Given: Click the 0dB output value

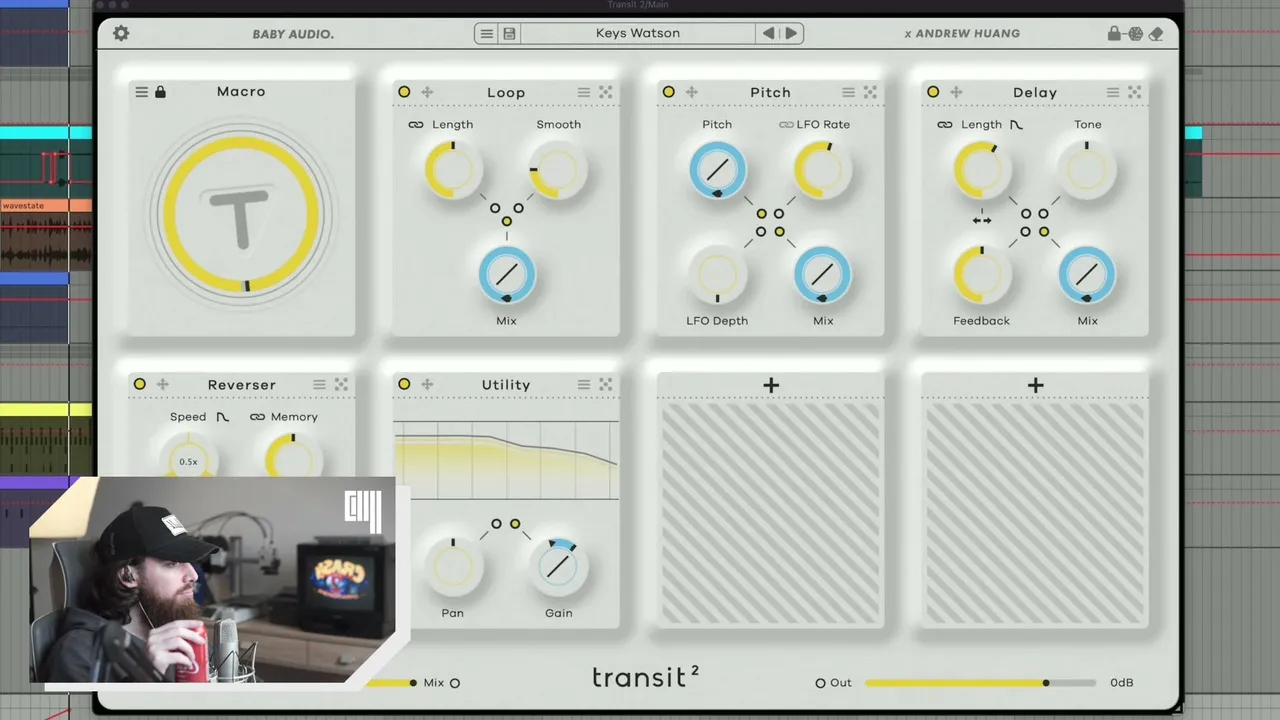Looking at the screenshot, I should (1122, 683).
